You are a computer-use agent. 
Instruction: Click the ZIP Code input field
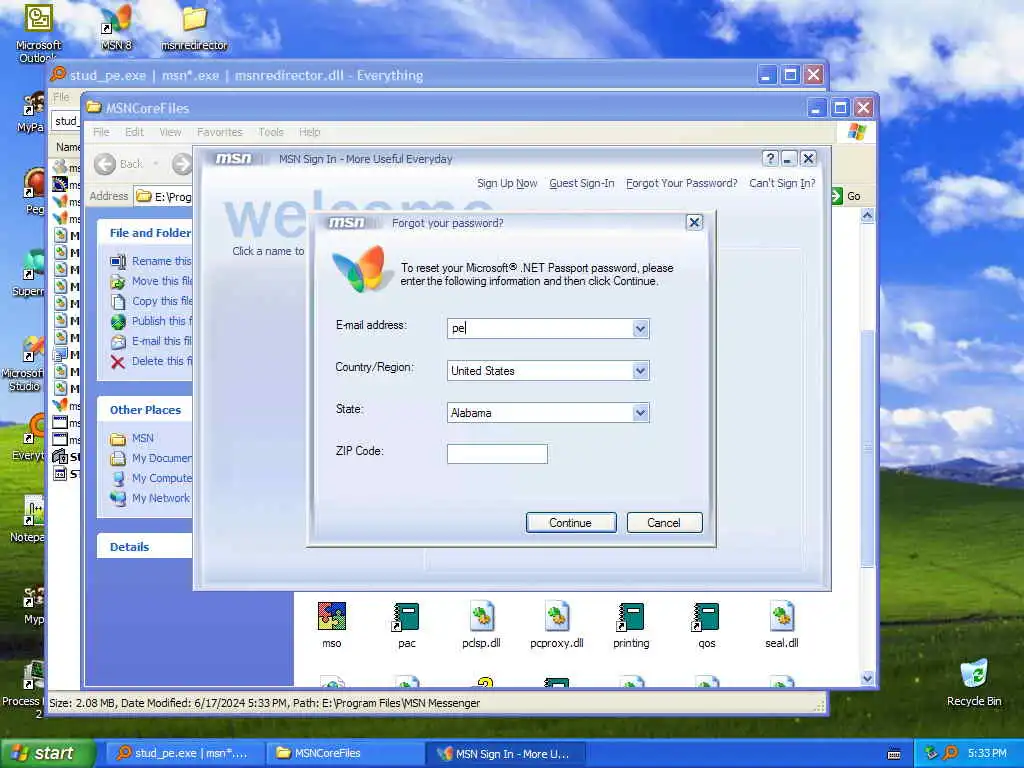click(497, 454)
